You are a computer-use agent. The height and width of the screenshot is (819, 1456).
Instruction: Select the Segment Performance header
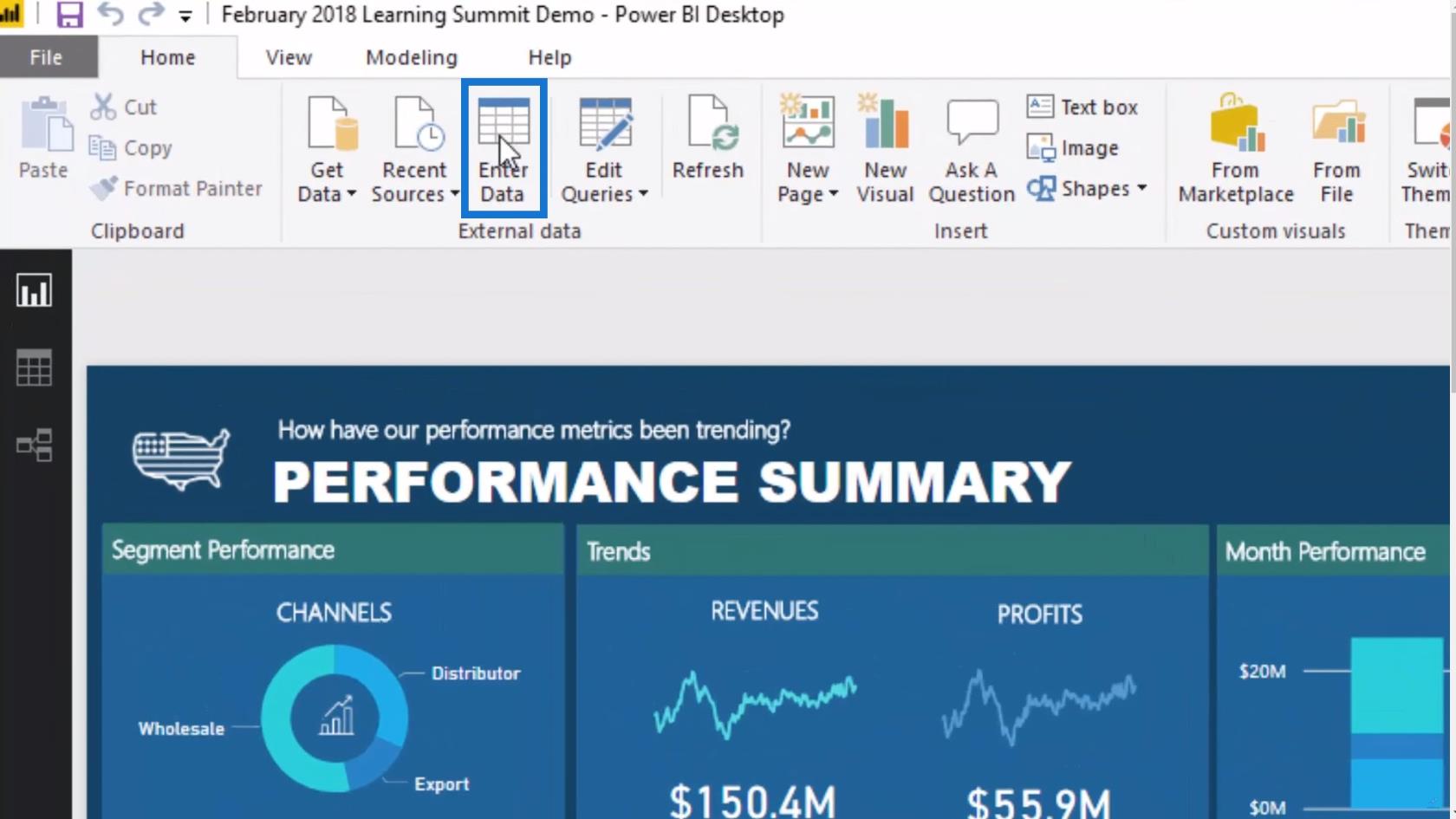click(x=334, y=550)
